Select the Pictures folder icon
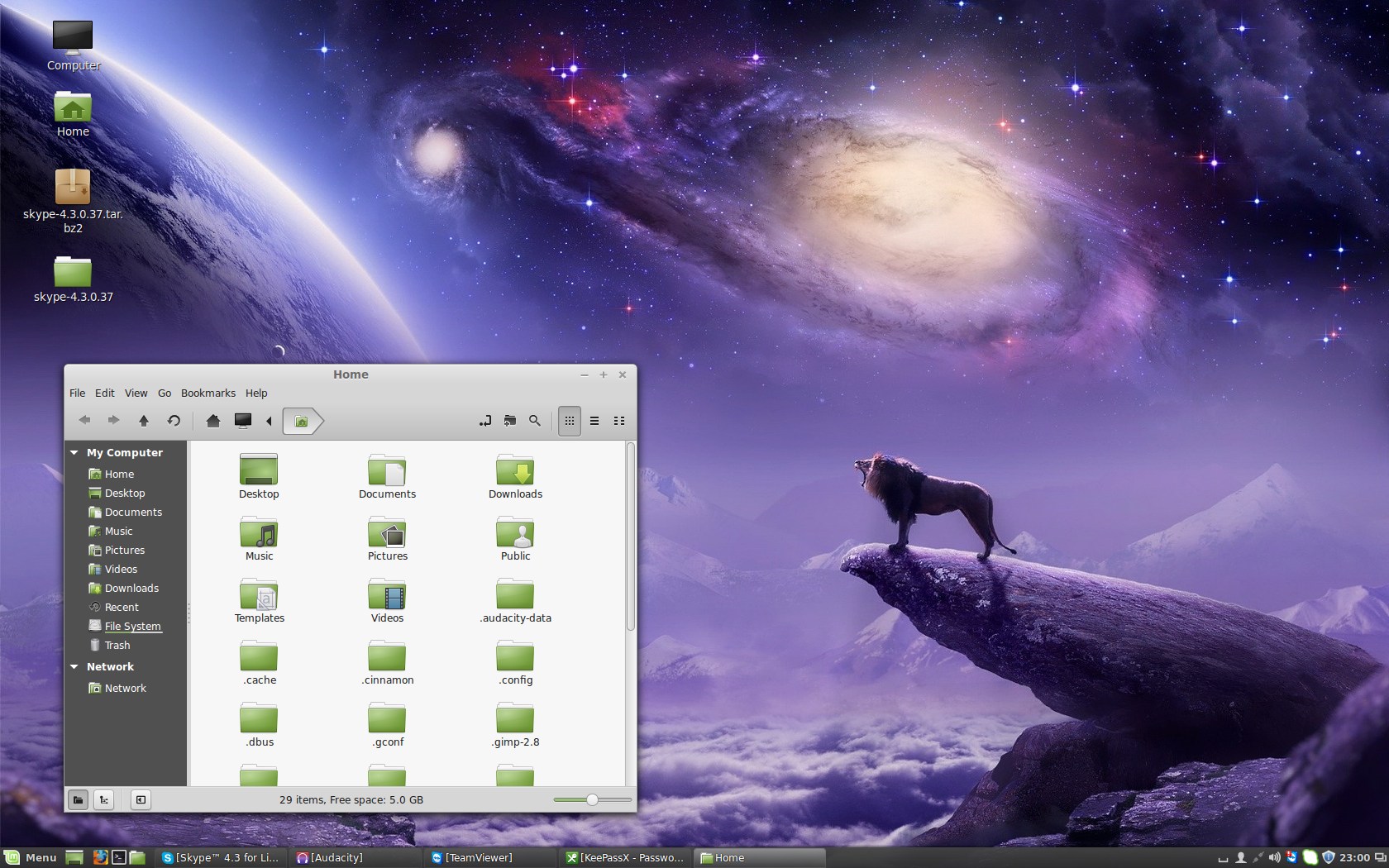The image size is (1389, 868). pyautogui.click(x=387, y=537)
